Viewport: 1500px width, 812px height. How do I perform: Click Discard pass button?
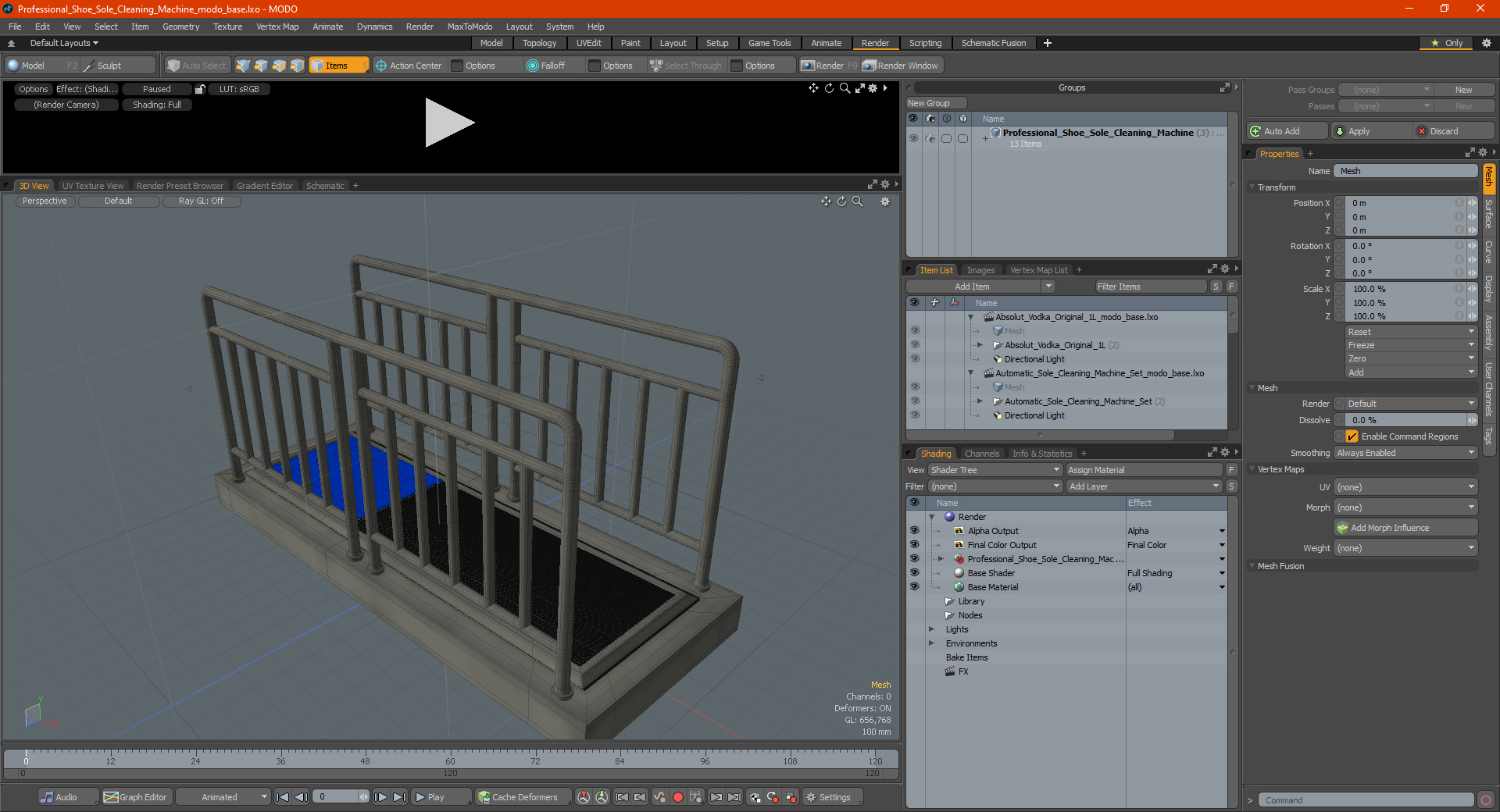tap(1455, 131)
